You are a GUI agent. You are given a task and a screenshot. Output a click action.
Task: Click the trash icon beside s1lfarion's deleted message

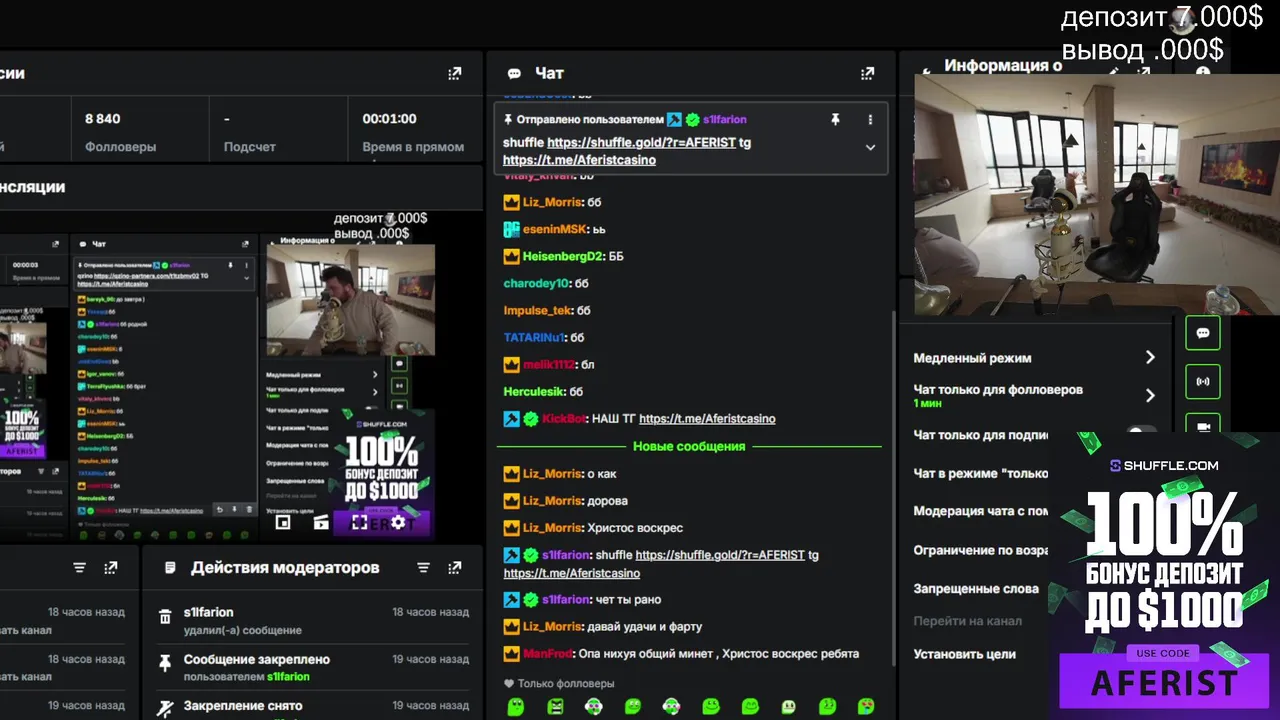tap(165, 619)
